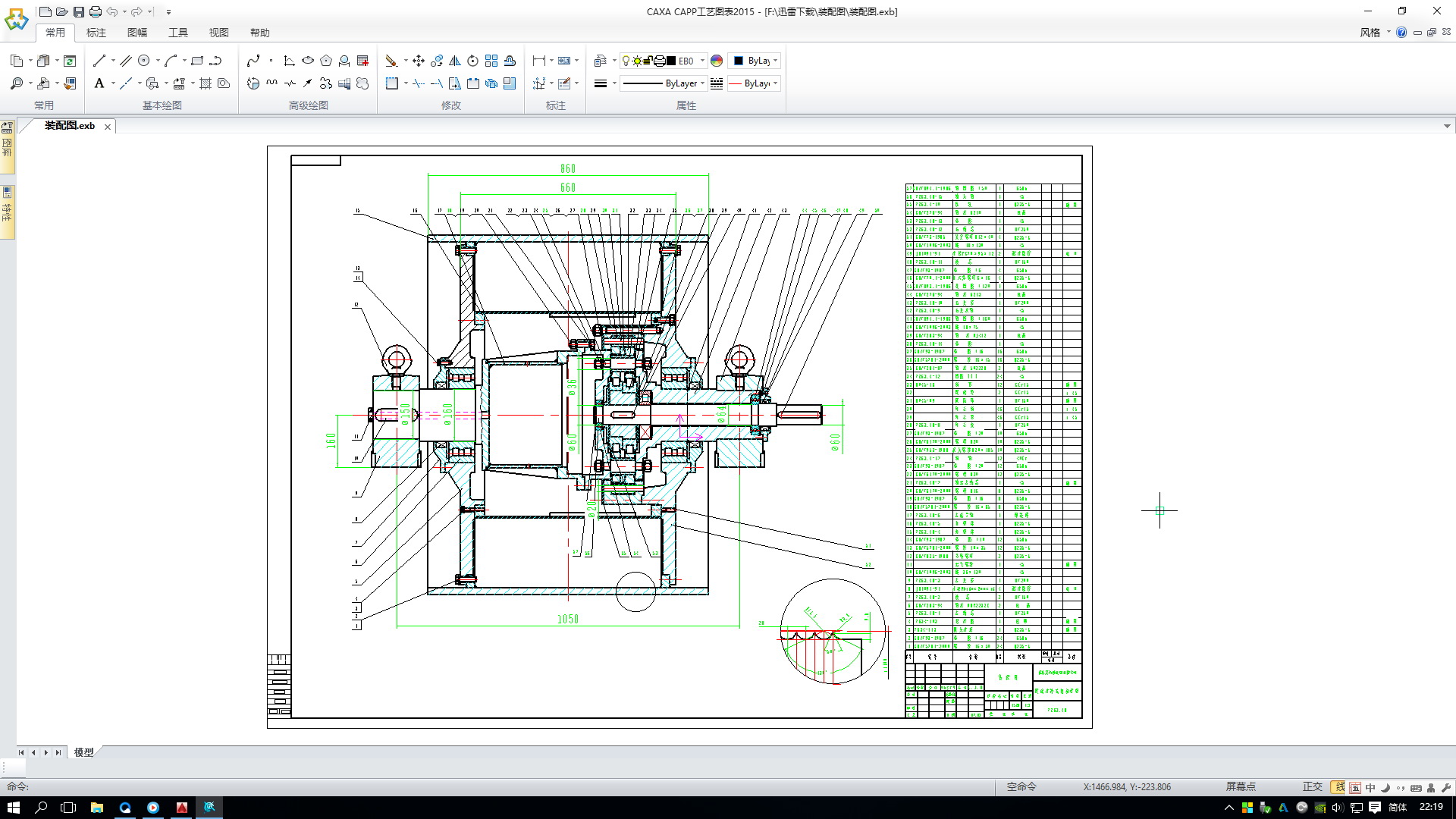Screen dimensions: 1456x819
Task: Pick the spline curve tool
Action: point(254,61)
